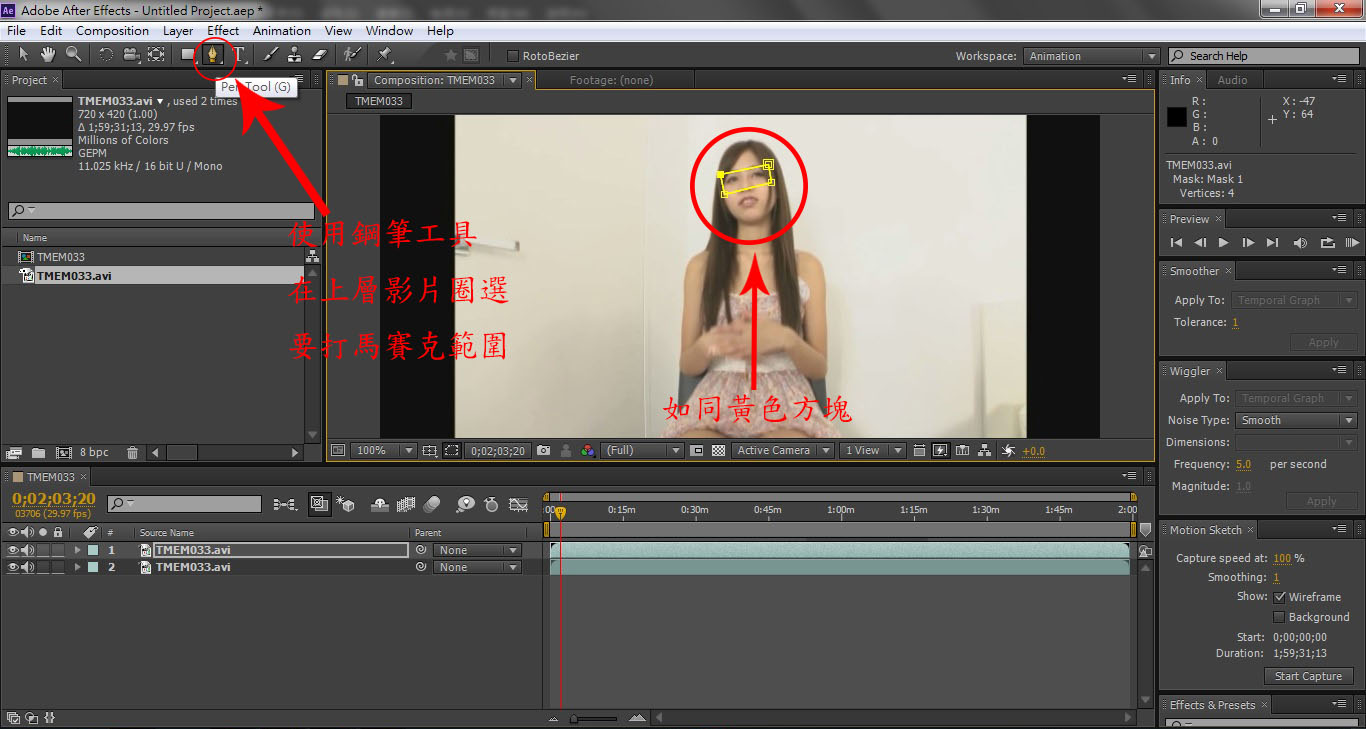Click the Search Help input field
The image size is (1366, 729).
click(x=1260, y=56)
